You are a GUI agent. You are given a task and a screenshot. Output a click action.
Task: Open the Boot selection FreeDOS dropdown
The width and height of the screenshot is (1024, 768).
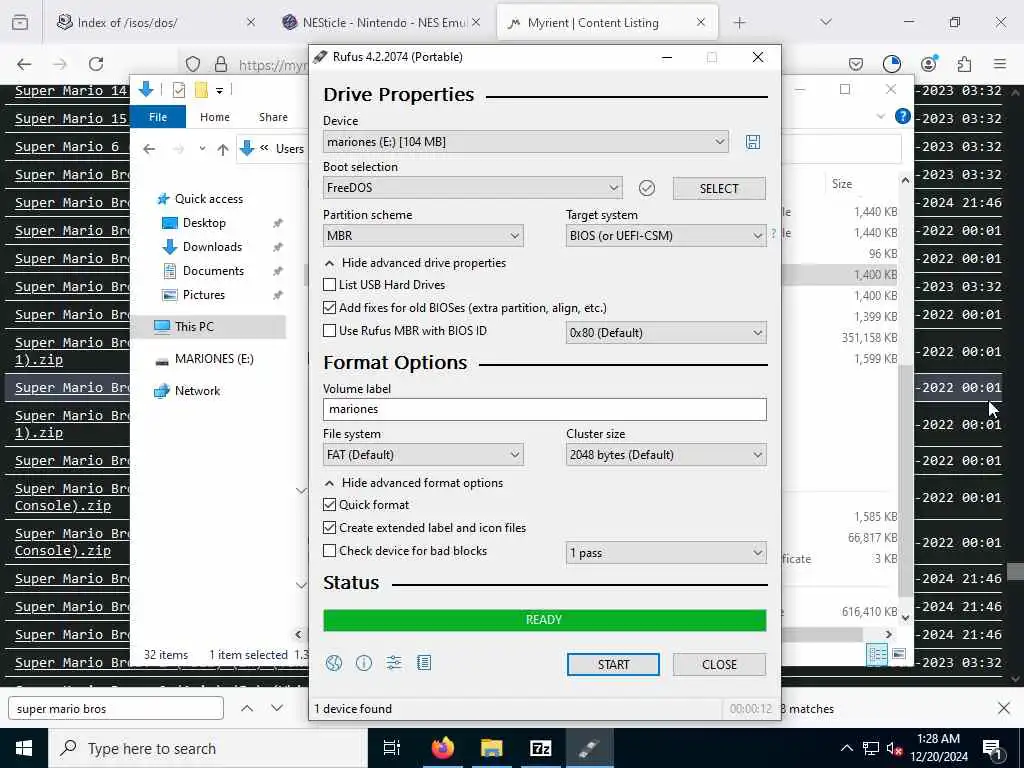pos(472,188)
